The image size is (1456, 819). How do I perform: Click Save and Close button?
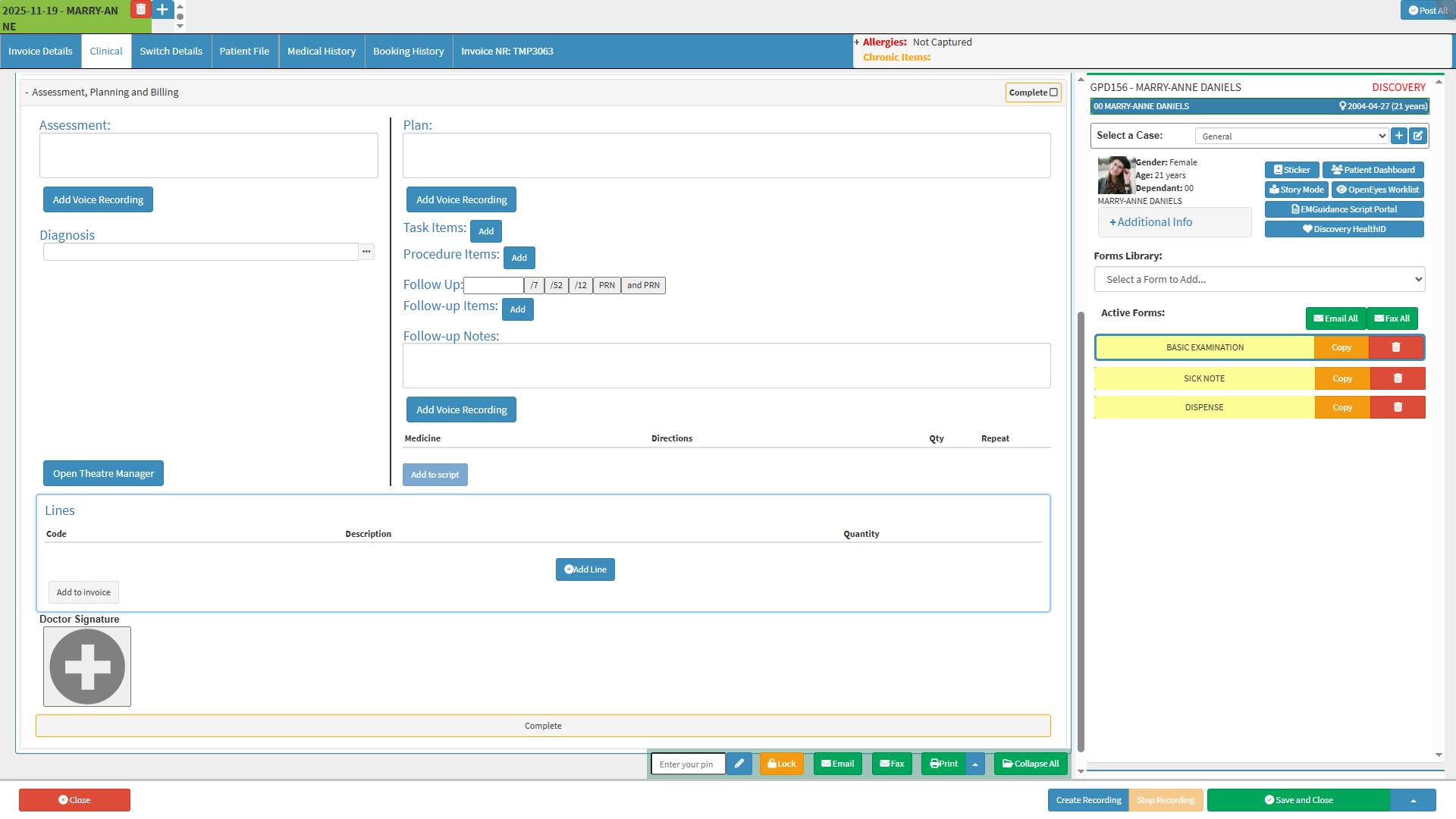(1298, 800)
